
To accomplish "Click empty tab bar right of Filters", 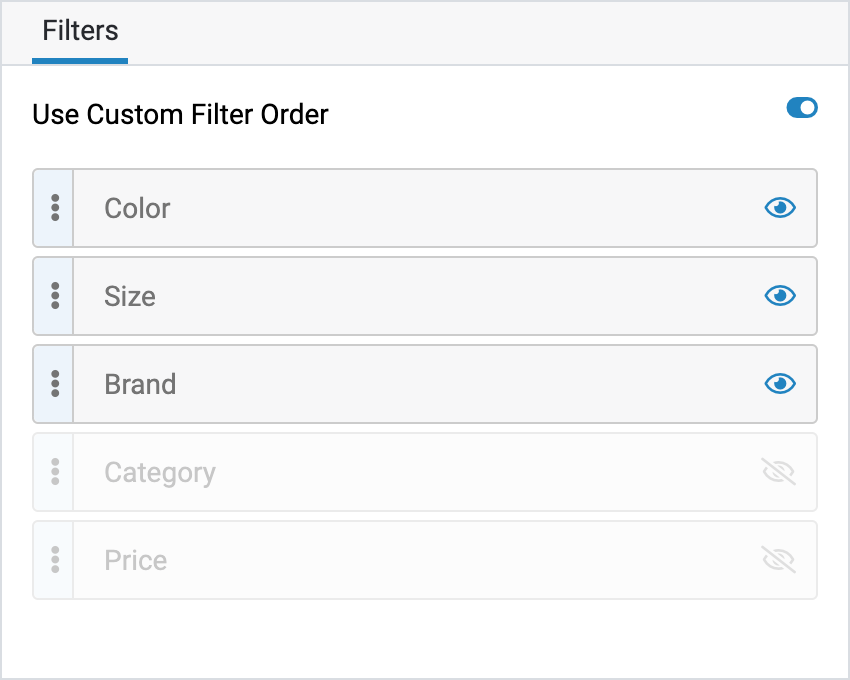I will click(x=480, y=32).
